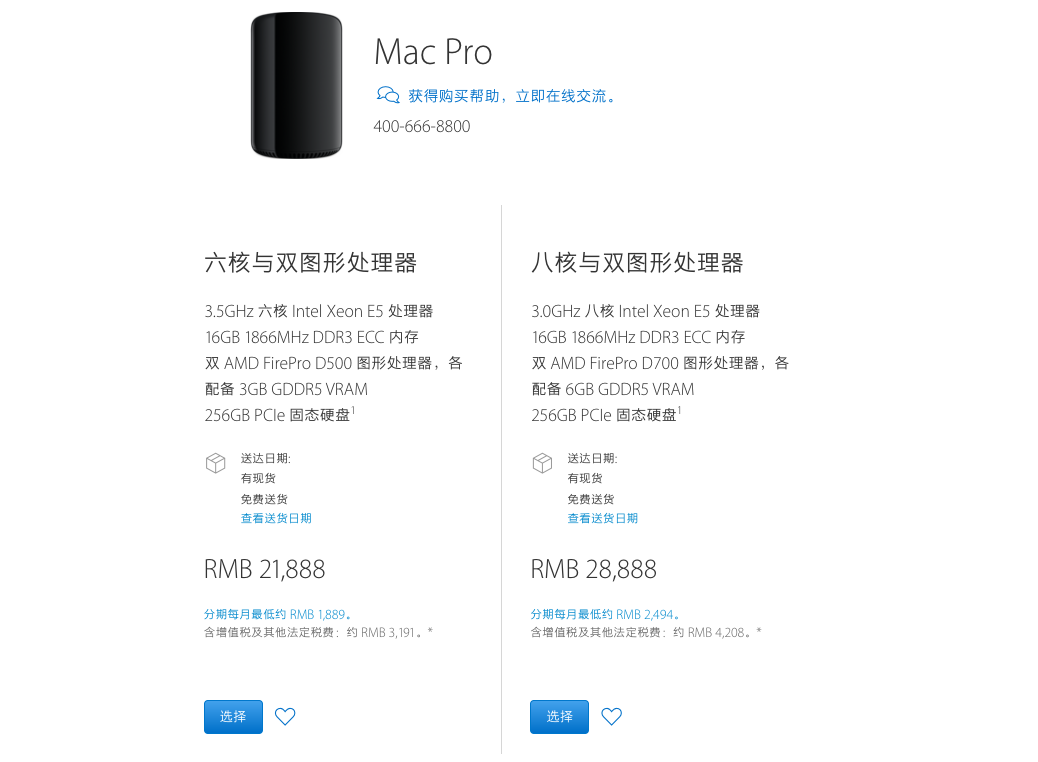The image size is (1038, 762).
Task: Click the 六核与双图形处理器 heading
Action: (x=311, y=263)
